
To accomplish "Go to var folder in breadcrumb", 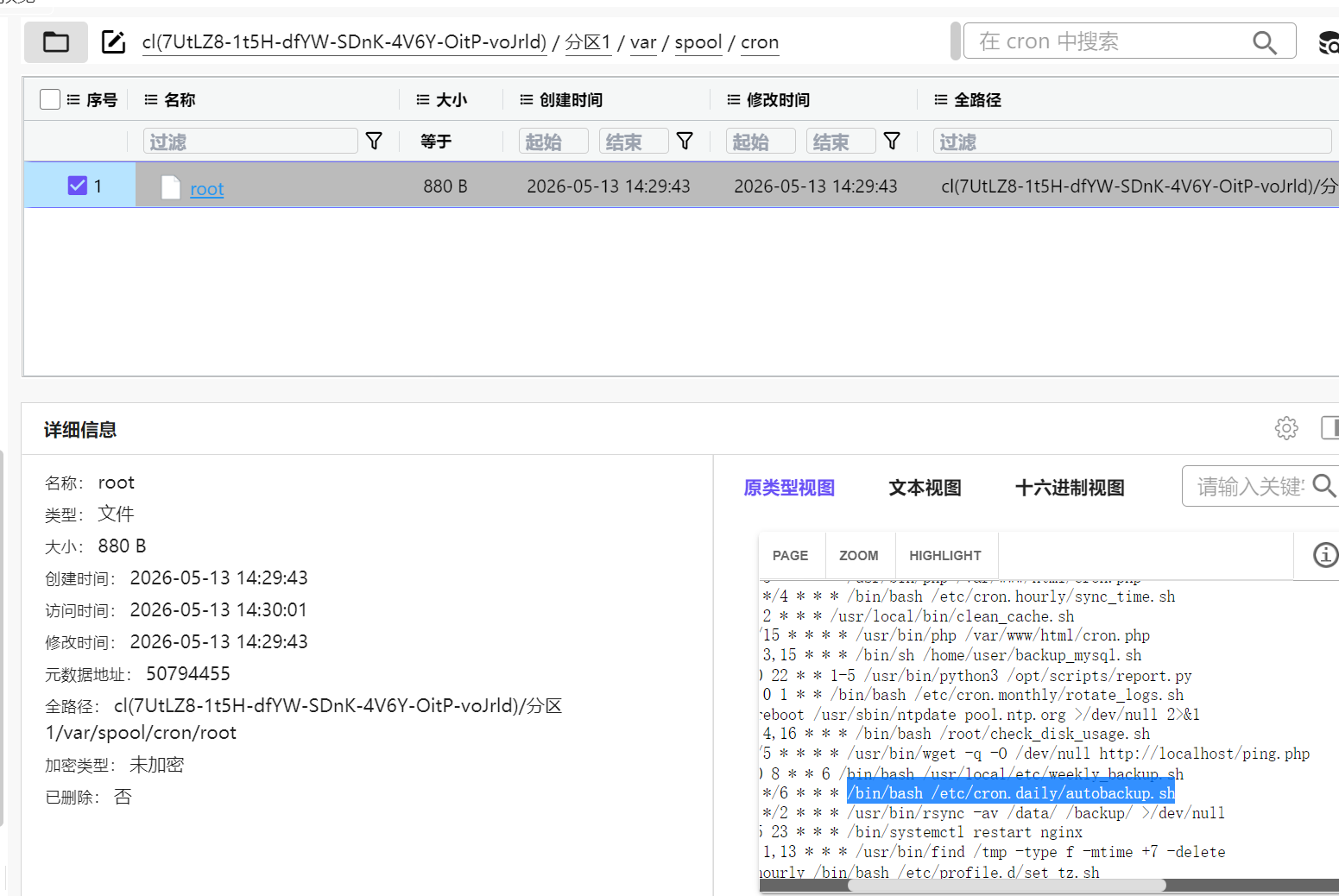I will point(643,41).
